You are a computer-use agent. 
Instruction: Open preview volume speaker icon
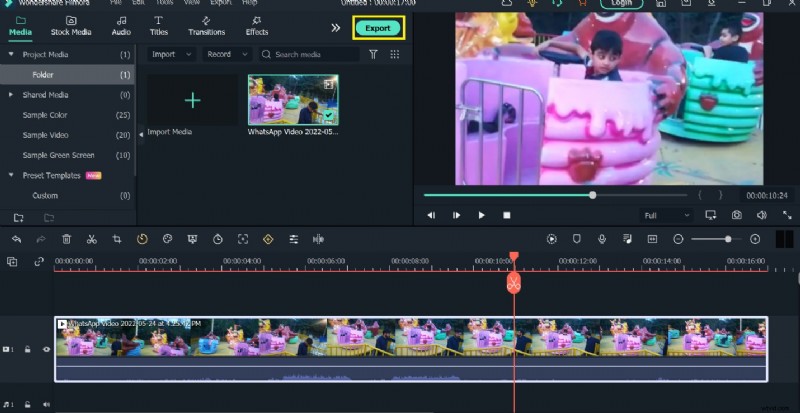[762, 215]
